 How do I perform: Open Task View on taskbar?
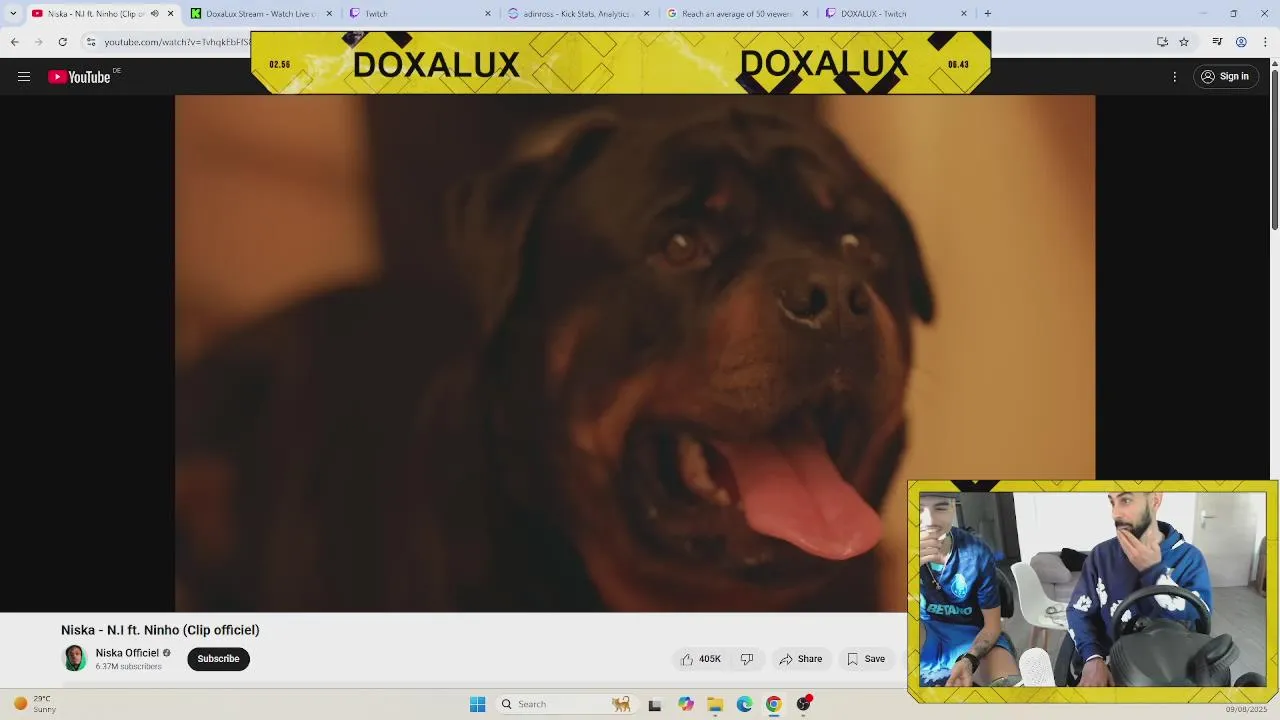coord(655,704)
